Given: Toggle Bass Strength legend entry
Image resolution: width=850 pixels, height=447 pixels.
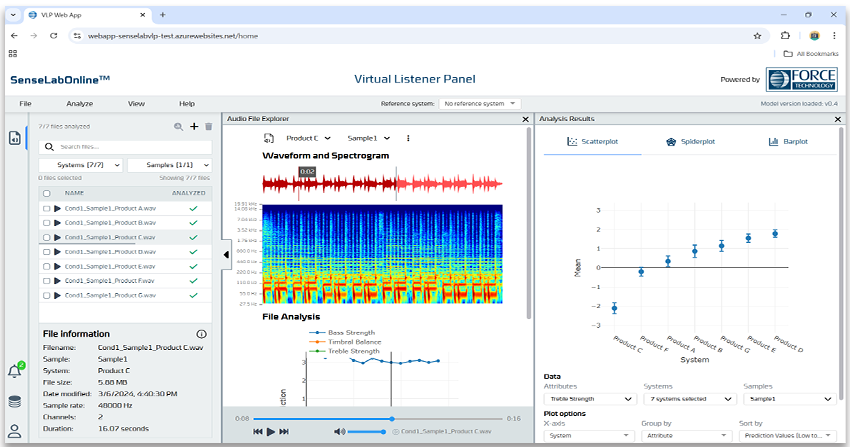Looking at the screenshot, I should click(x=342, y=333).
